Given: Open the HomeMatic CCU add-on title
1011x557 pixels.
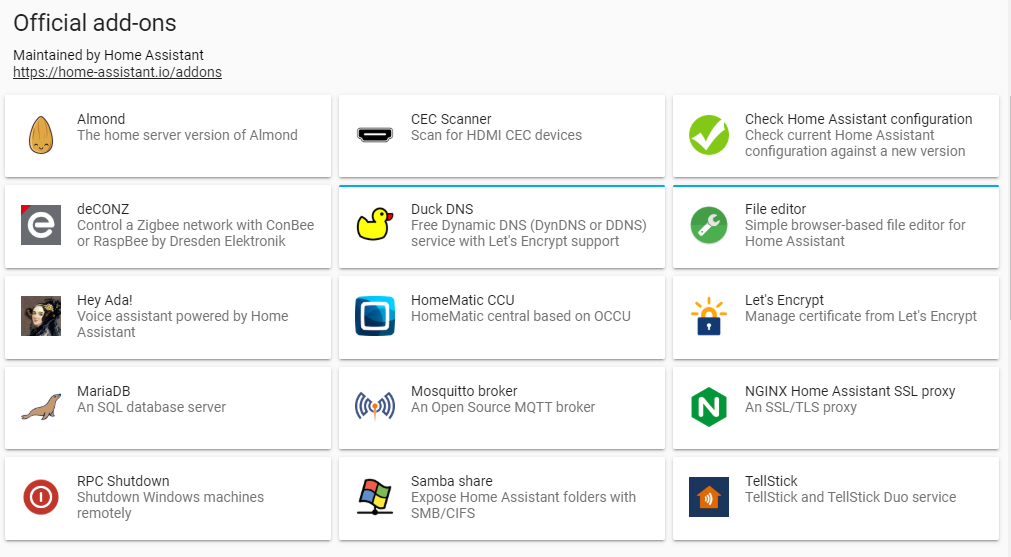Looking at the screenshot, I should click(x=462, y=300).
